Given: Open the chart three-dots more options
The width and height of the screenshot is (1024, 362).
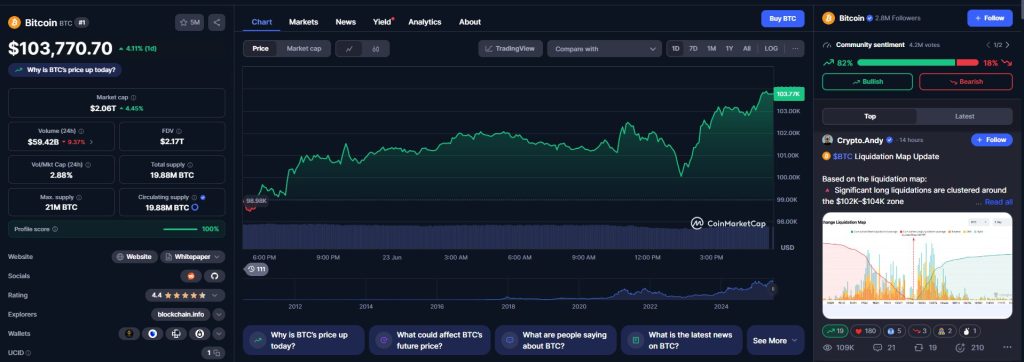Looking at the screenshot, I should pos(795,48).
